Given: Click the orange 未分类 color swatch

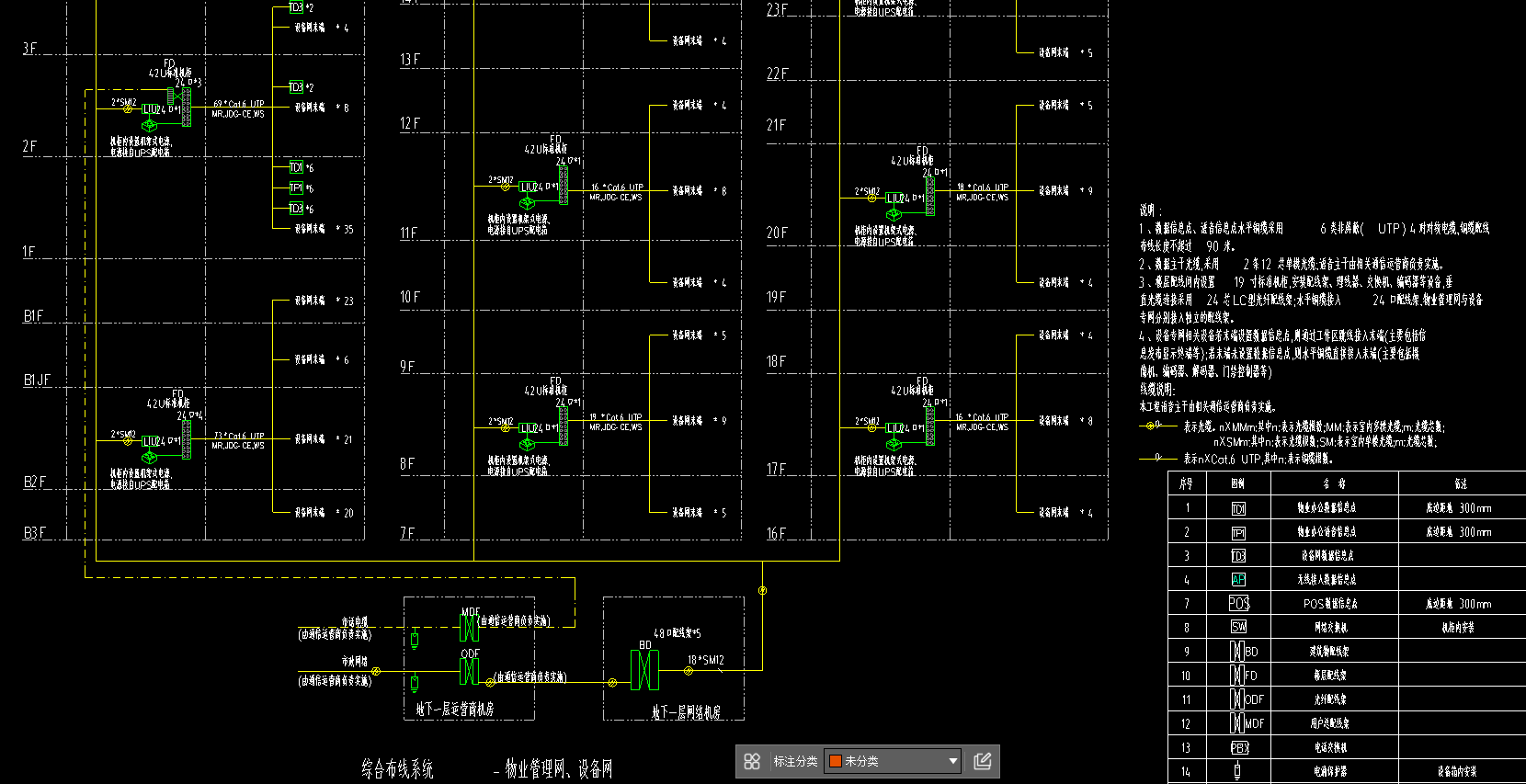Looking at the screenshot, I should coord(836,761).
